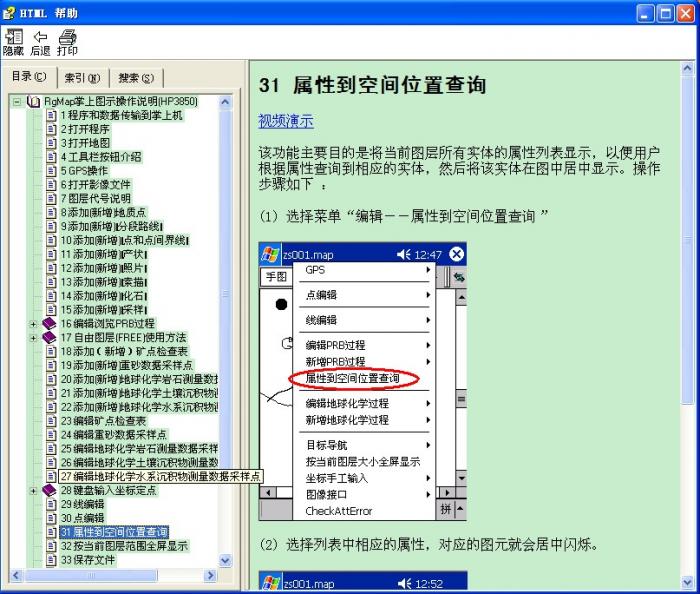The image size is (700, 594).
Task: Collapse the RgMap掌上图示操作说明 root node
Action: click(17, 101)
